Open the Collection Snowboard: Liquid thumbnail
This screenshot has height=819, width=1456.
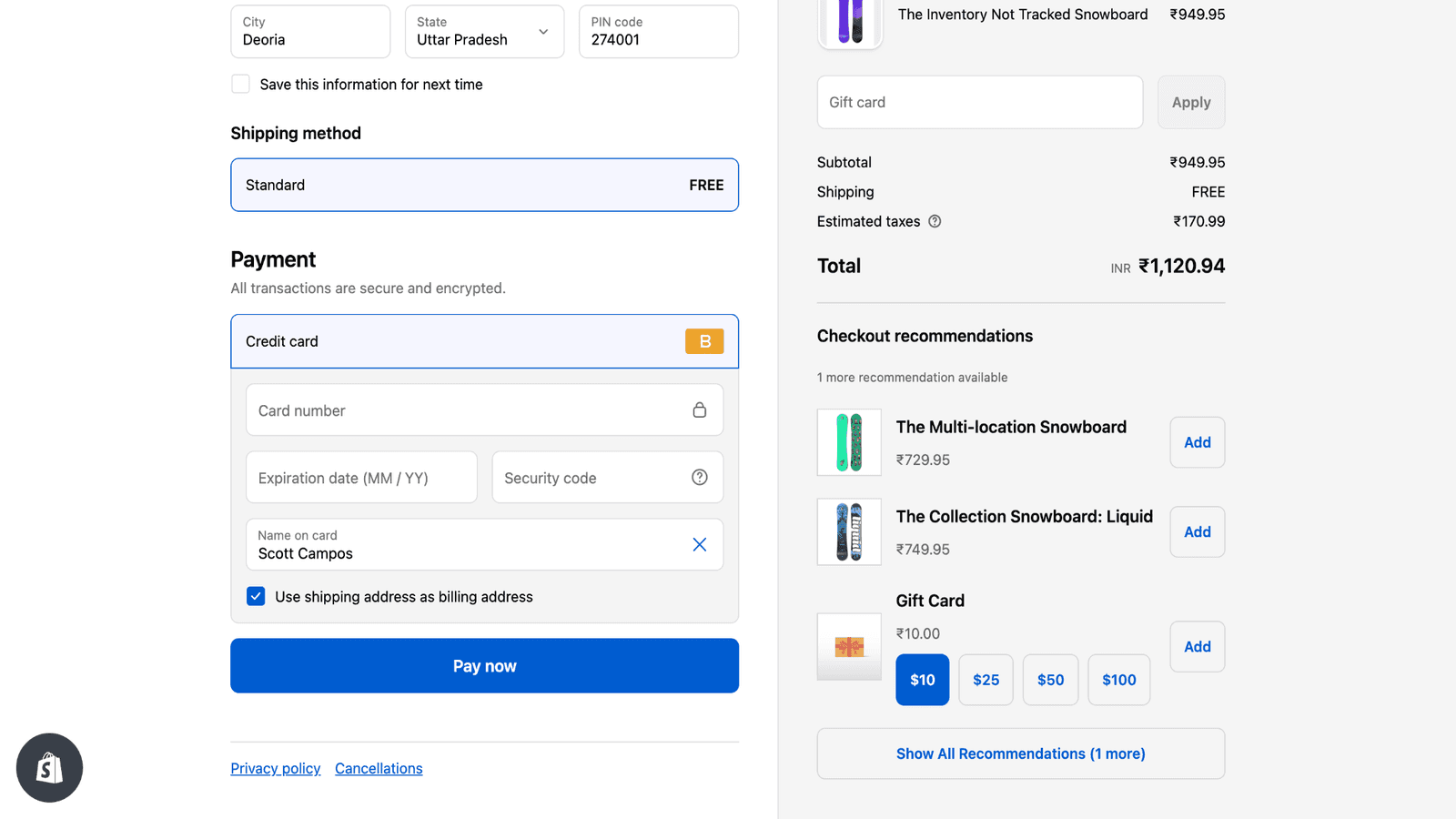[849, 532]
